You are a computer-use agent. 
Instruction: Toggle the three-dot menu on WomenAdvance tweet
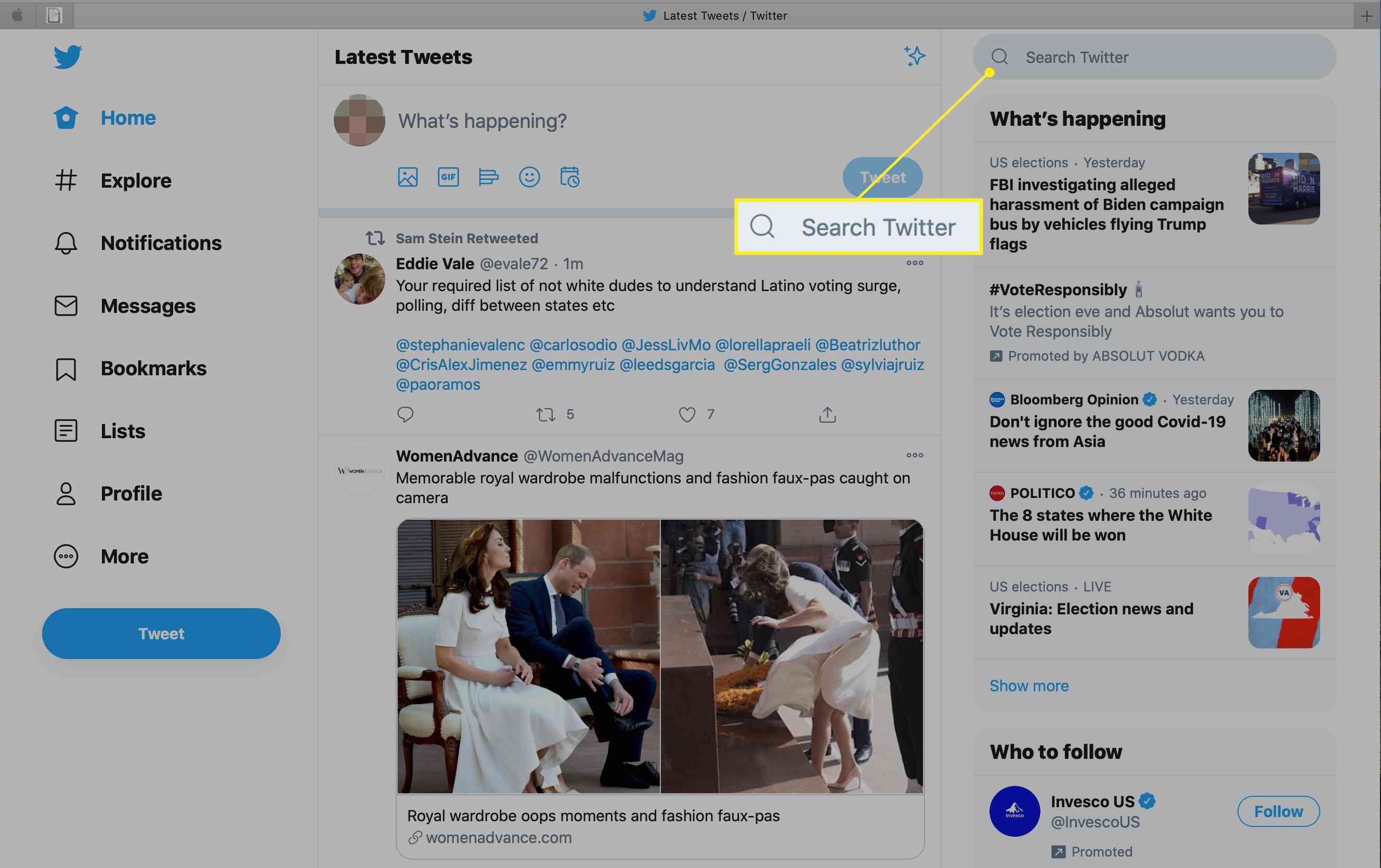(913, 455)
